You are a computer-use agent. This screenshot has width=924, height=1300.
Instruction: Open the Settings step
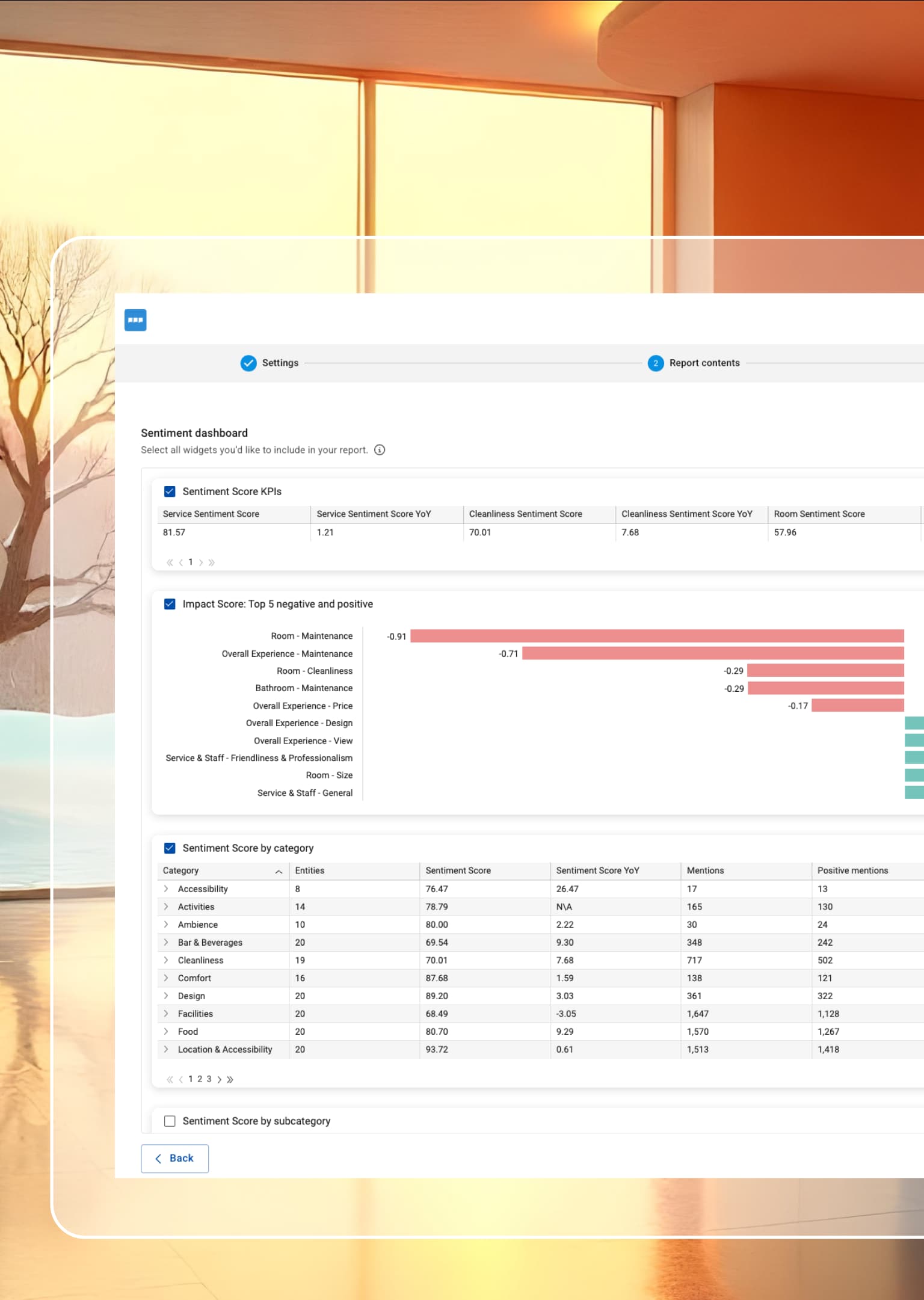(280, 363)
